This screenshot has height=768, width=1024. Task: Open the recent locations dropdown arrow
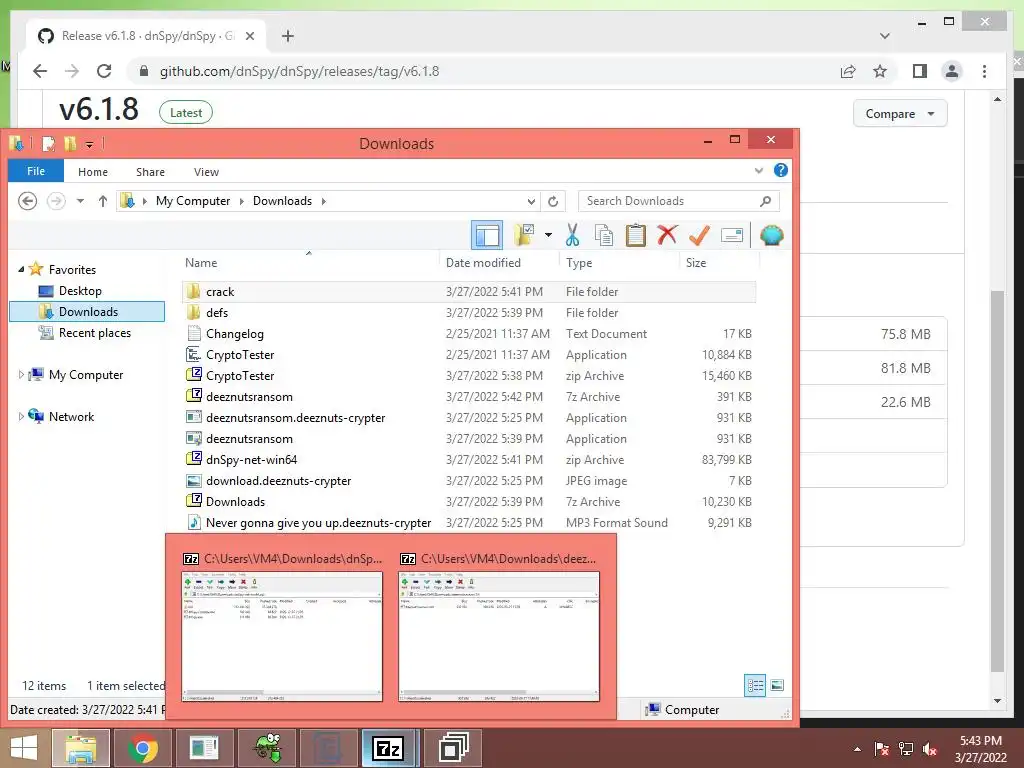click(80, 201)
